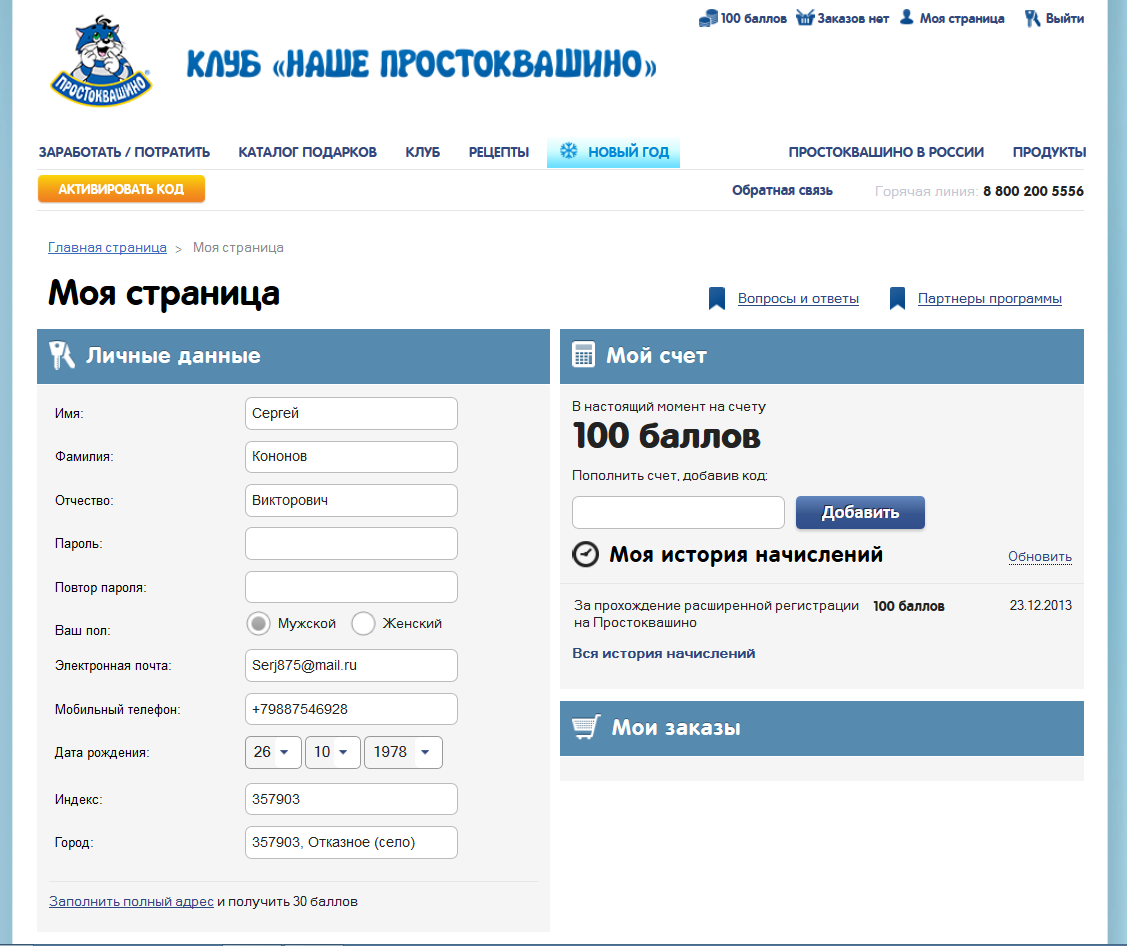Click the Клуб «Наше Простоквашино» title
Viewport: 1127px width, 946px height.
tap(421, 64)
